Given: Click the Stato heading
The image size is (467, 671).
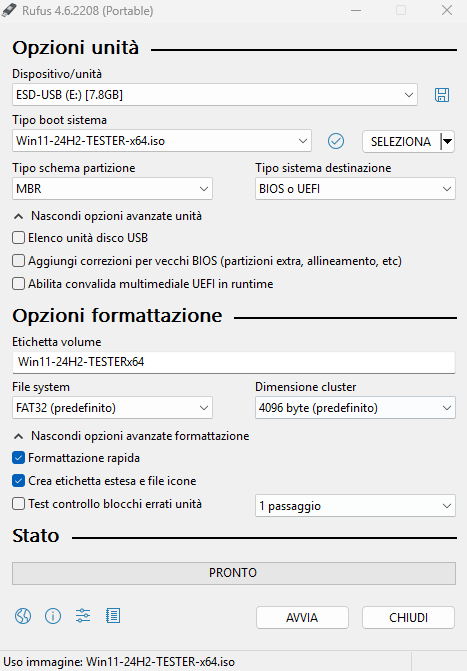Looking at the screenshot, I should point(36,536).
